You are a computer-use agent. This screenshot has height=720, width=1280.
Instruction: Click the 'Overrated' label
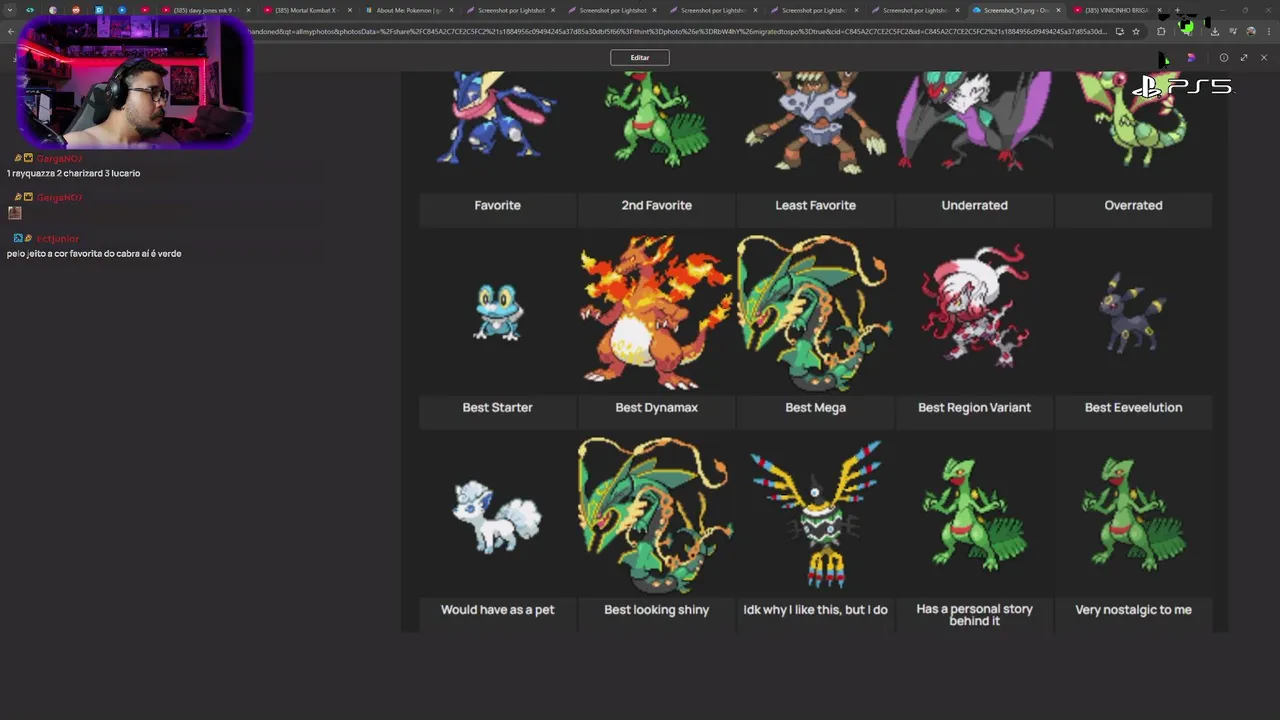coord(1133,205)
